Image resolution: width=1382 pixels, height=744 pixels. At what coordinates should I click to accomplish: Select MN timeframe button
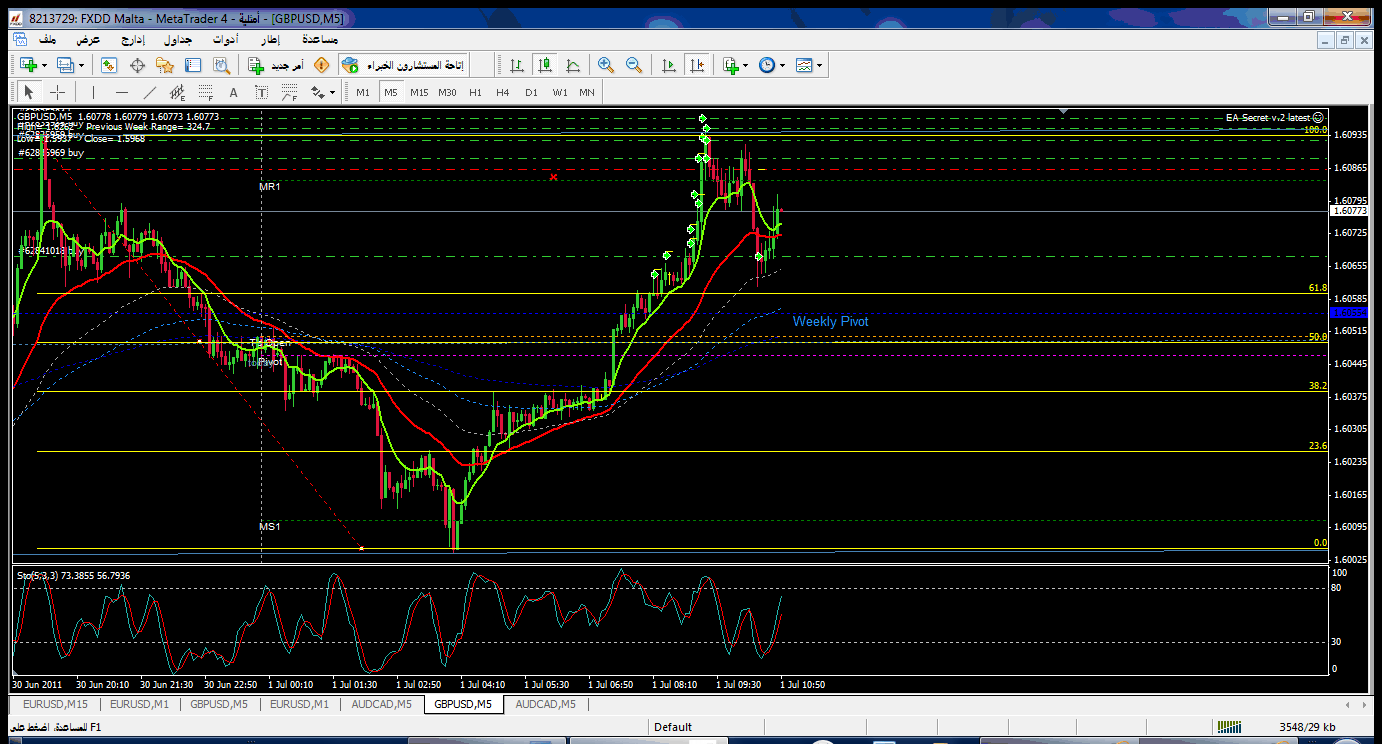tap(587, 92)
